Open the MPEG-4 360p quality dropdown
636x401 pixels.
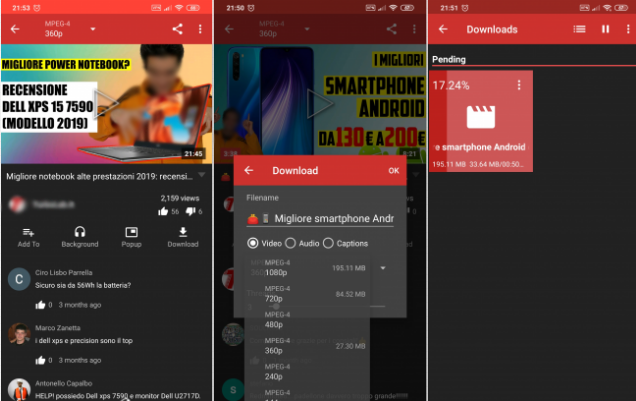click(x=93, y=29)
